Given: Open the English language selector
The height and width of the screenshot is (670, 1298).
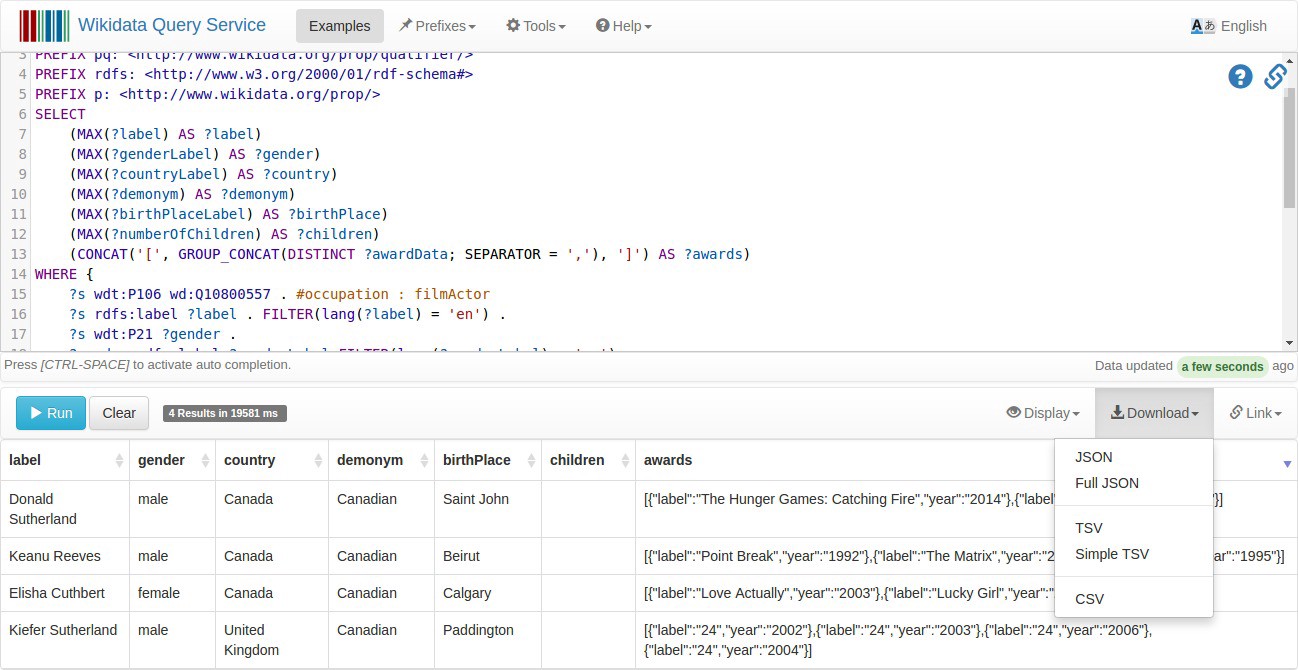Looking at the screenshot, I should (x=1229, y=26).
